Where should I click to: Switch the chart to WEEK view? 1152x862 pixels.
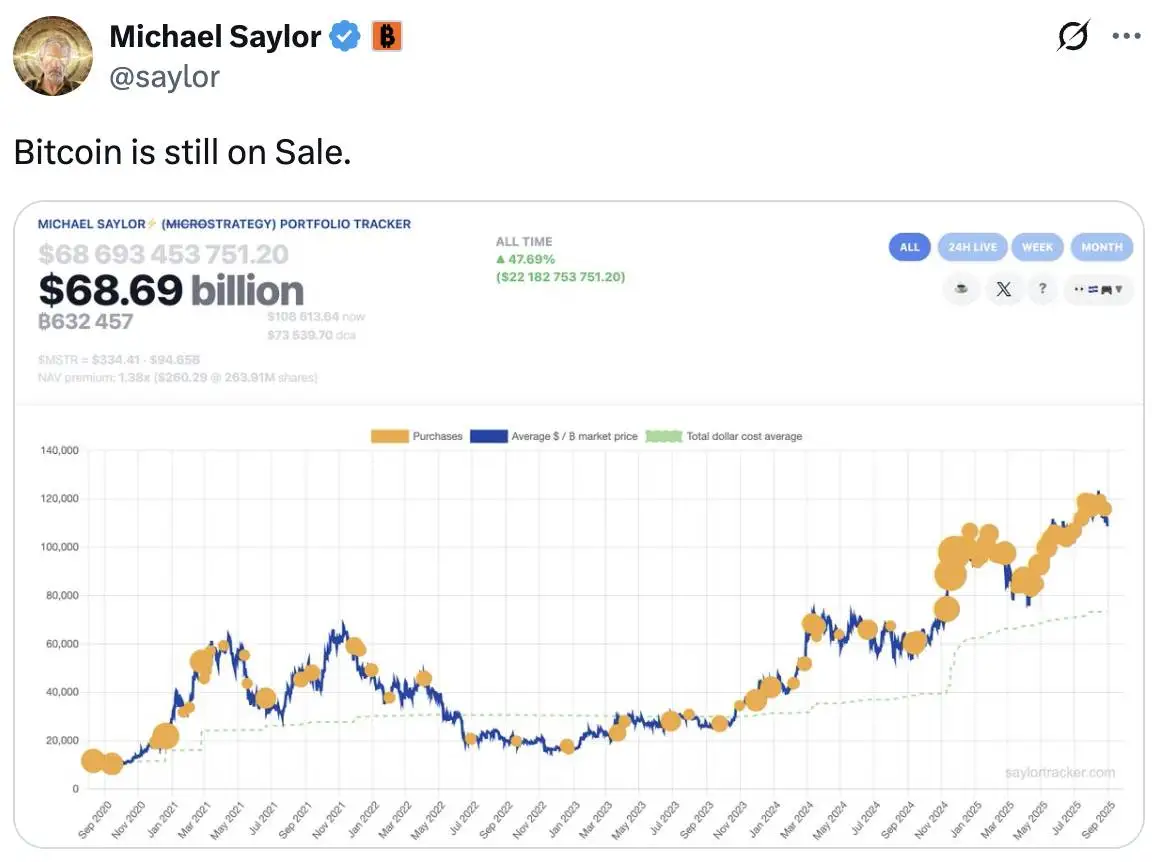[1038, 247]
